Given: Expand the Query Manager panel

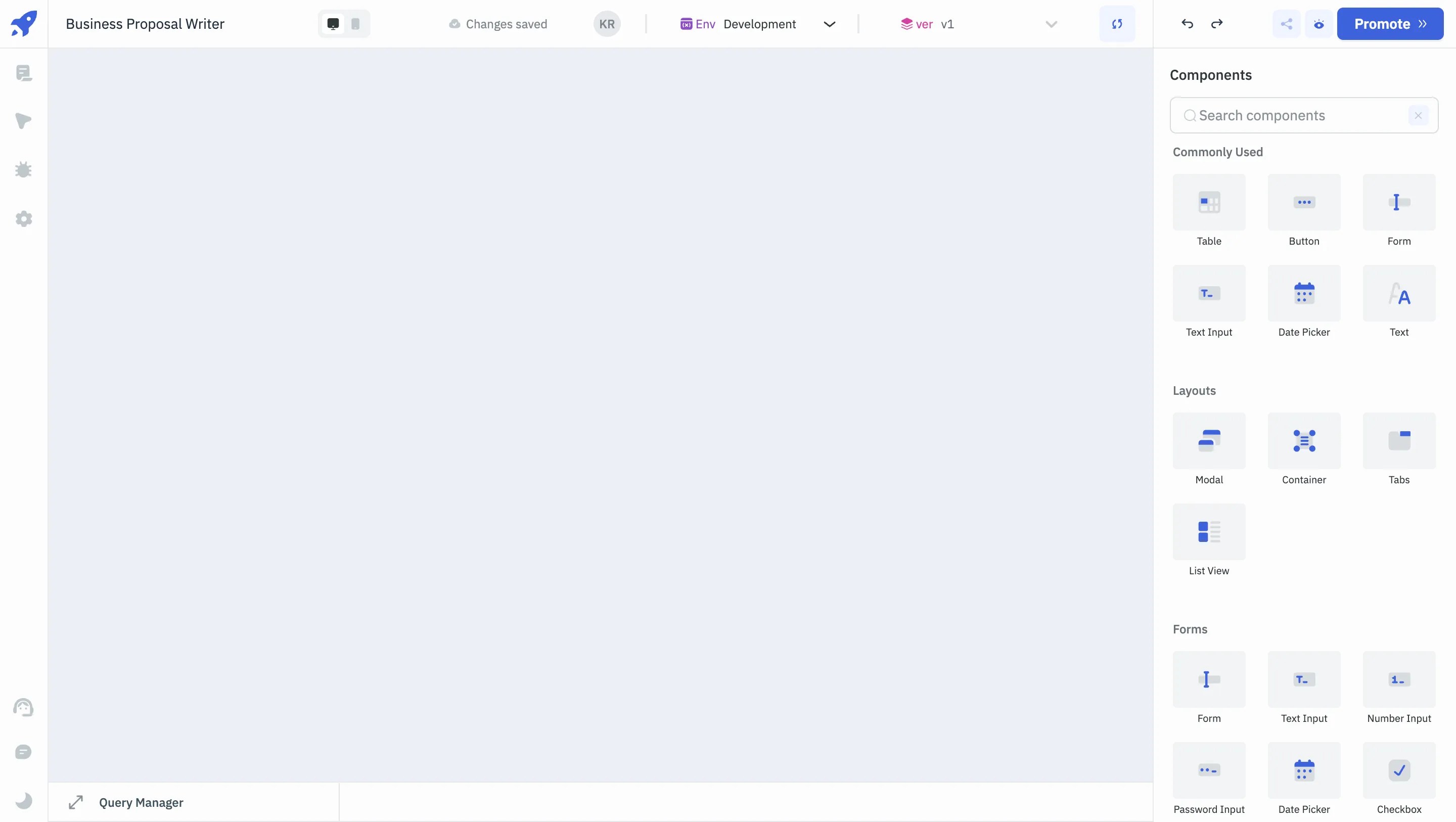Looking at the screenshot, I should 76,802.
